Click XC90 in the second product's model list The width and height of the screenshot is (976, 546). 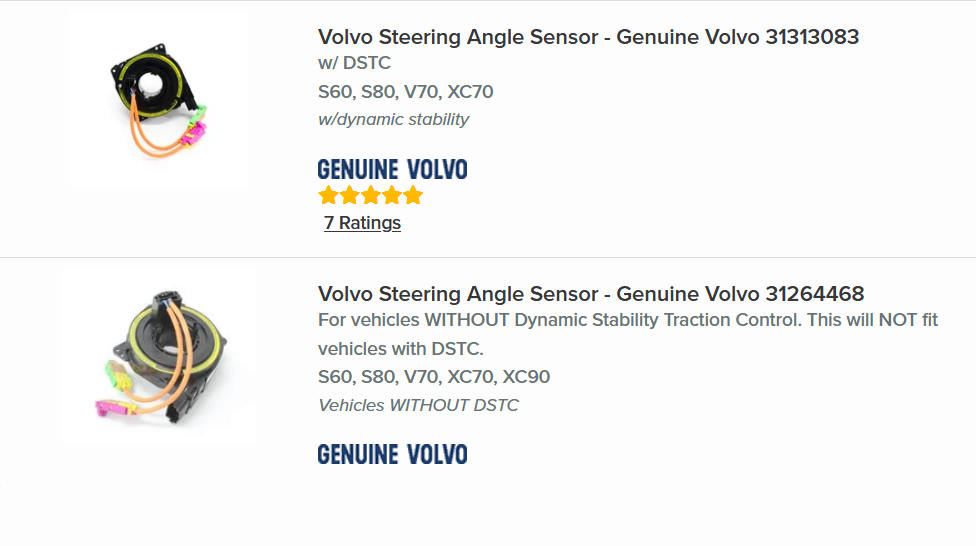click(526, 377)
